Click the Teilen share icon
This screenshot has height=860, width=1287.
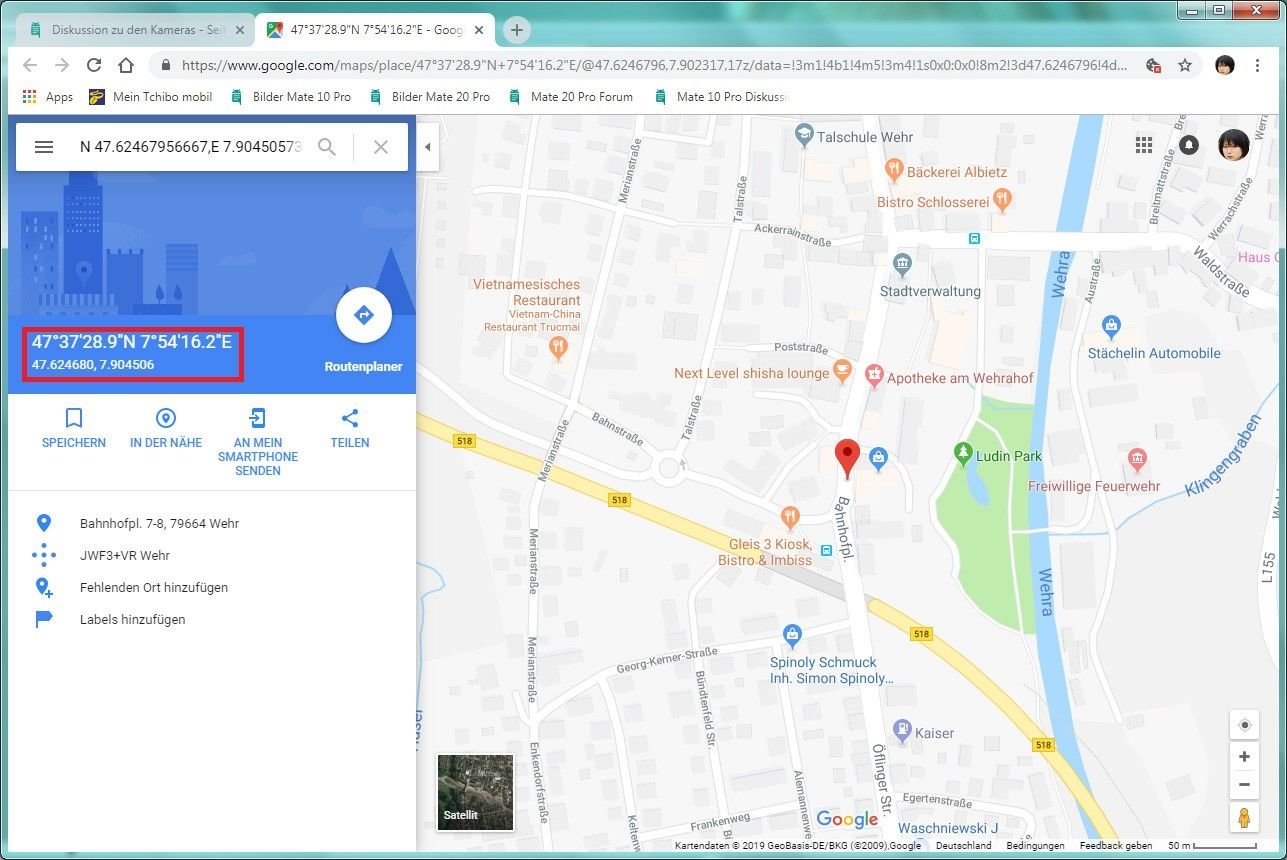(350, 418)
